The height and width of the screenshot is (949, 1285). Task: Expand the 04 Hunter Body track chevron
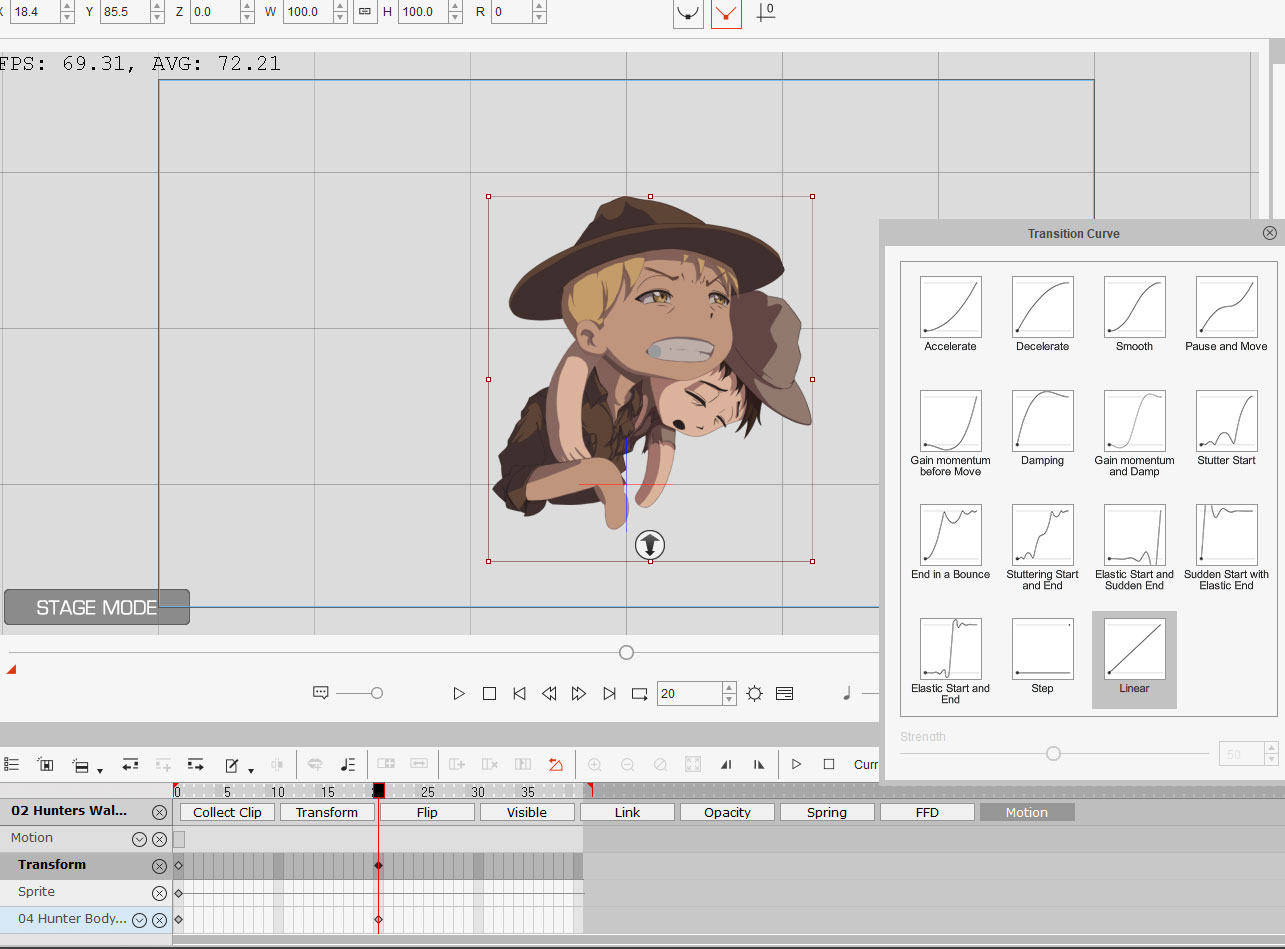[140, 920]
